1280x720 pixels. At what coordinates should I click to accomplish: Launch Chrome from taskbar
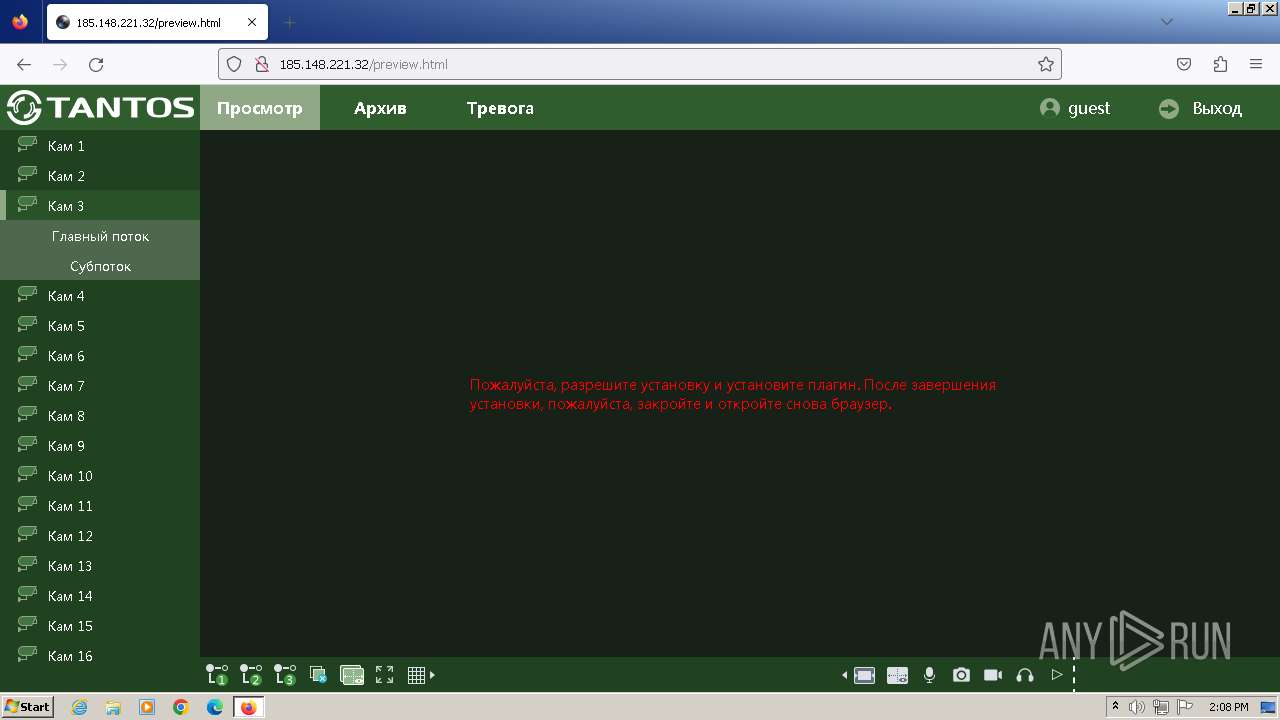[181, 707]
